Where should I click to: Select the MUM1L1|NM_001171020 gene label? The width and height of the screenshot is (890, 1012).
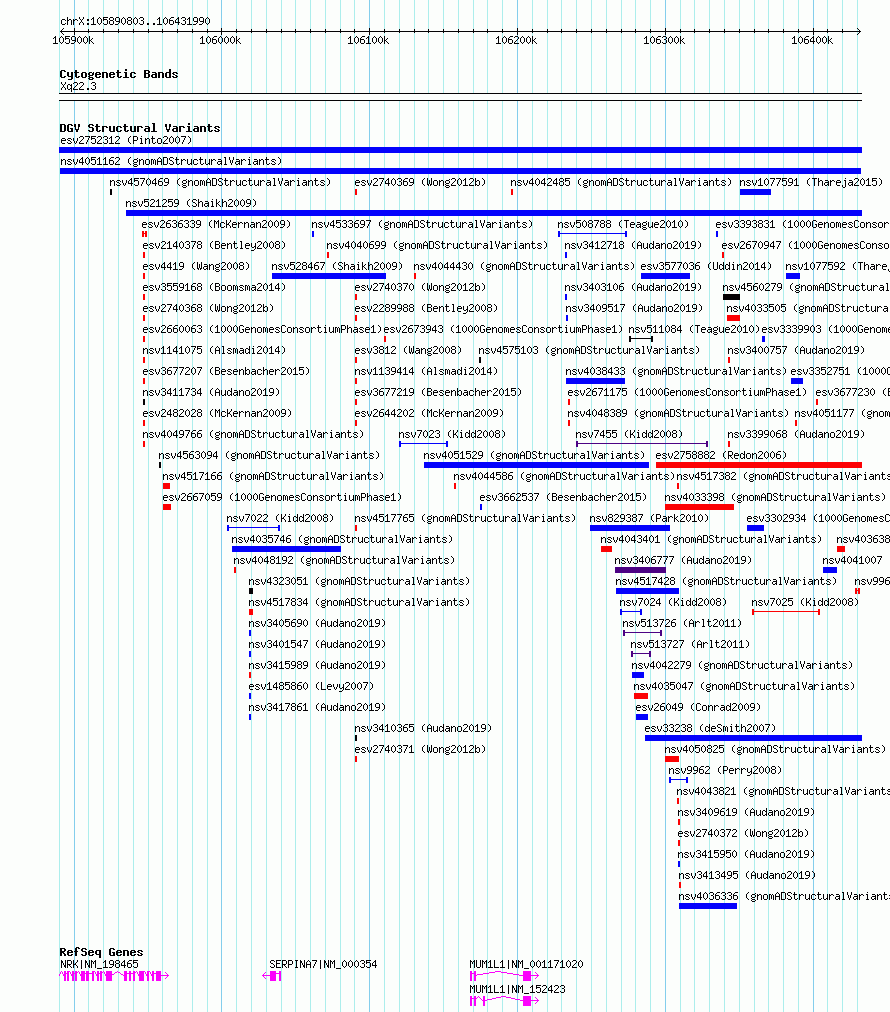click(526, 964)
